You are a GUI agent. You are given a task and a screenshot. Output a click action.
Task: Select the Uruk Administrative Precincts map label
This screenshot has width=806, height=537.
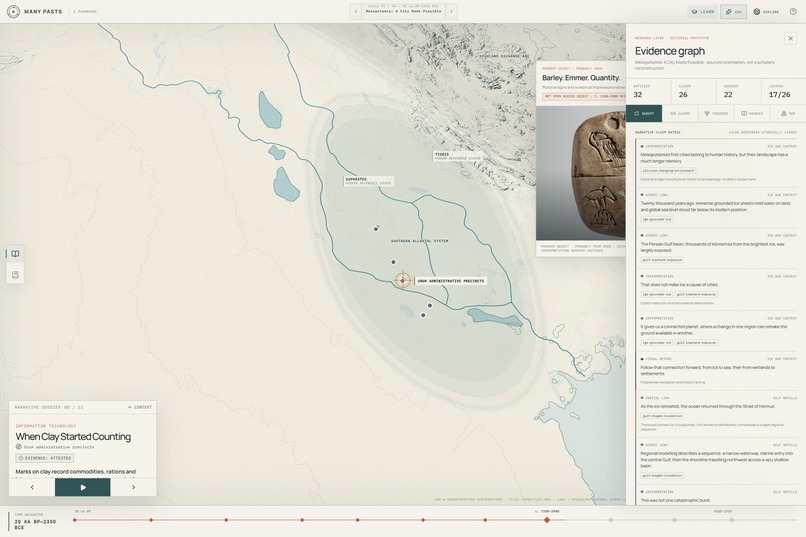(x=450, y=281)
